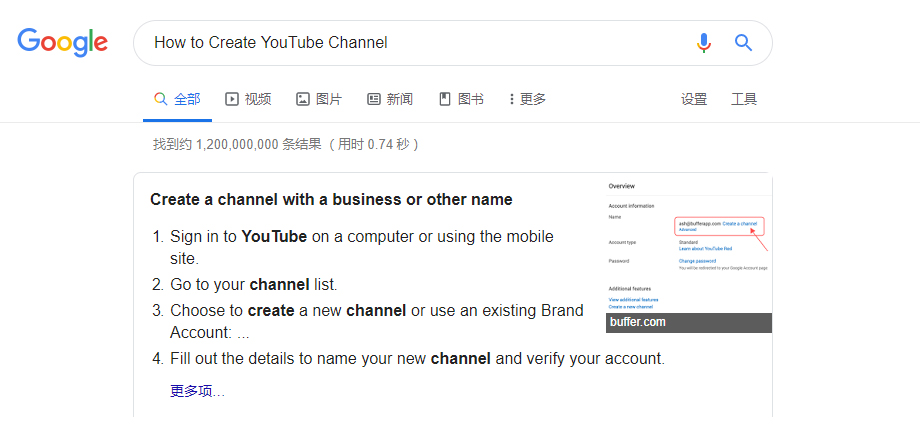
Task: Click the newspaper icon of the 新闻 tab
Action: (x=374, y=99)
